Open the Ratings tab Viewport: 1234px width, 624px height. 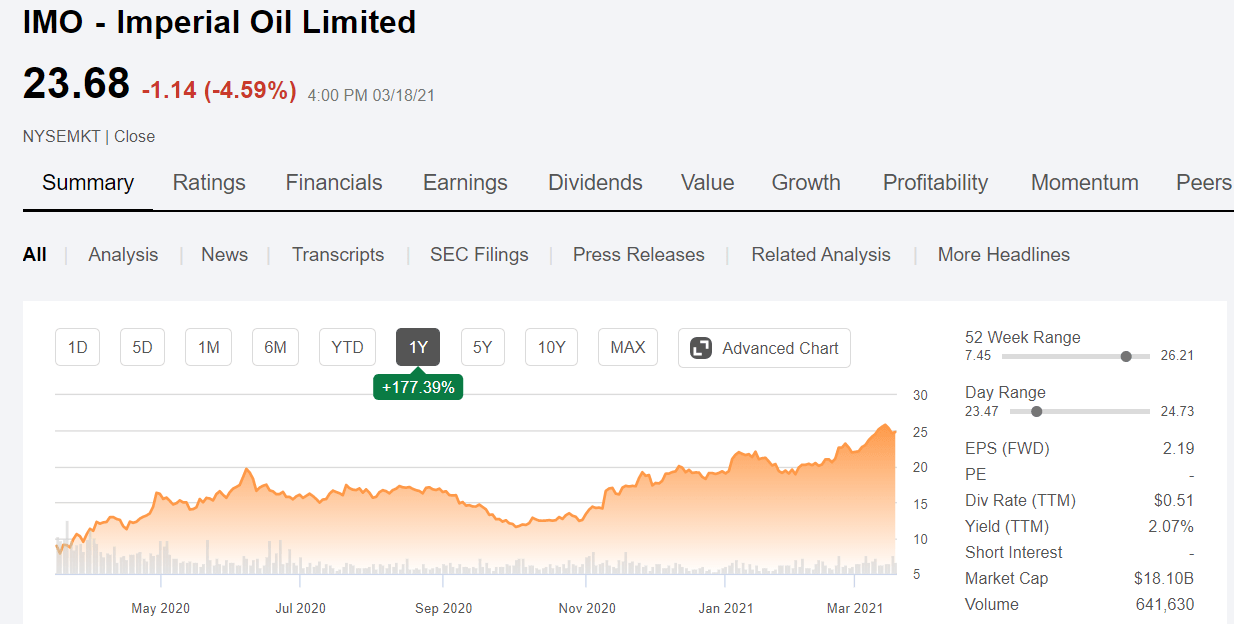(x=209, y=182)
